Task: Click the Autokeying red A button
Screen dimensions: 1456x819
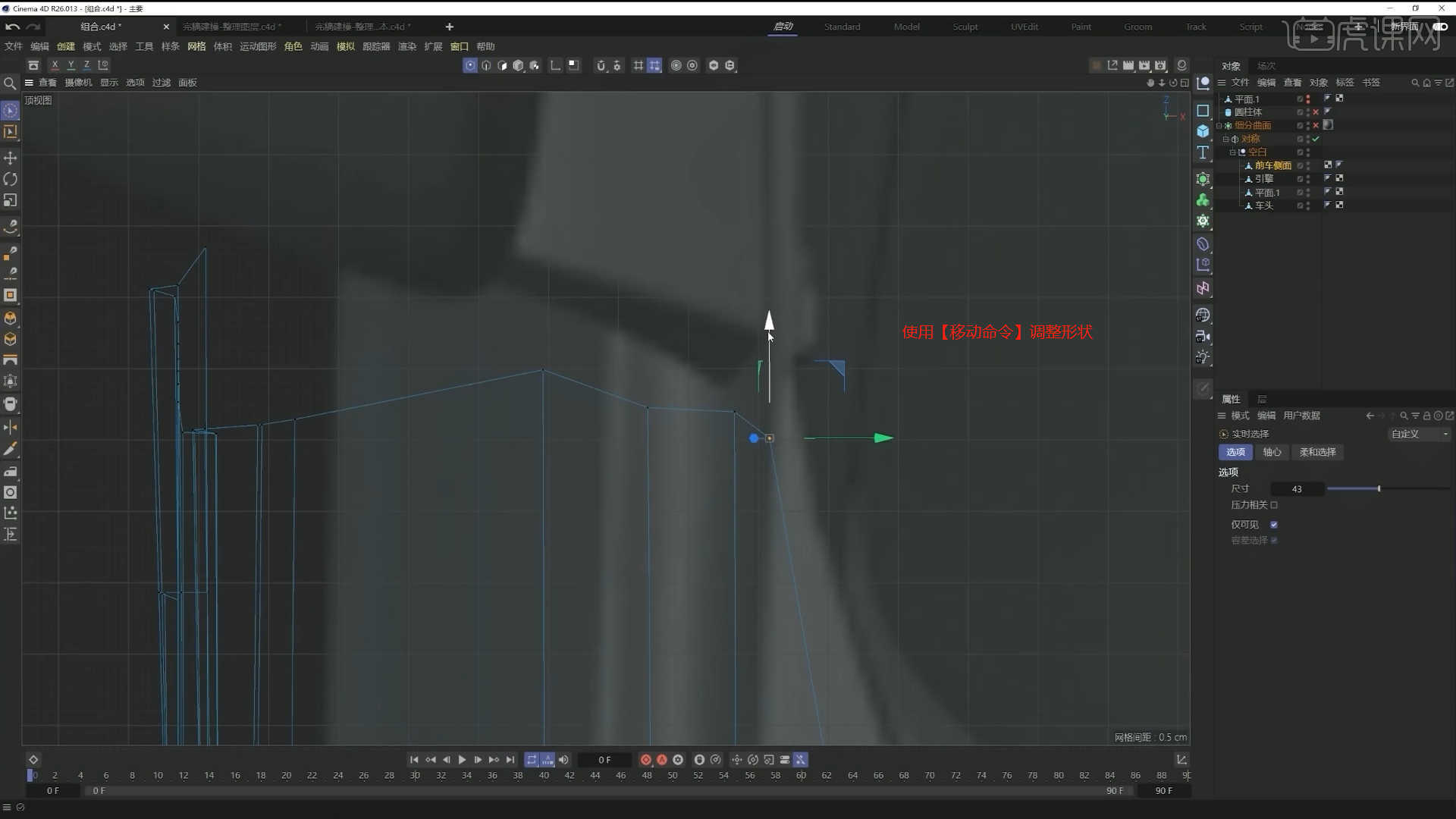Action: pyautogui.click(x=662, y=760)
